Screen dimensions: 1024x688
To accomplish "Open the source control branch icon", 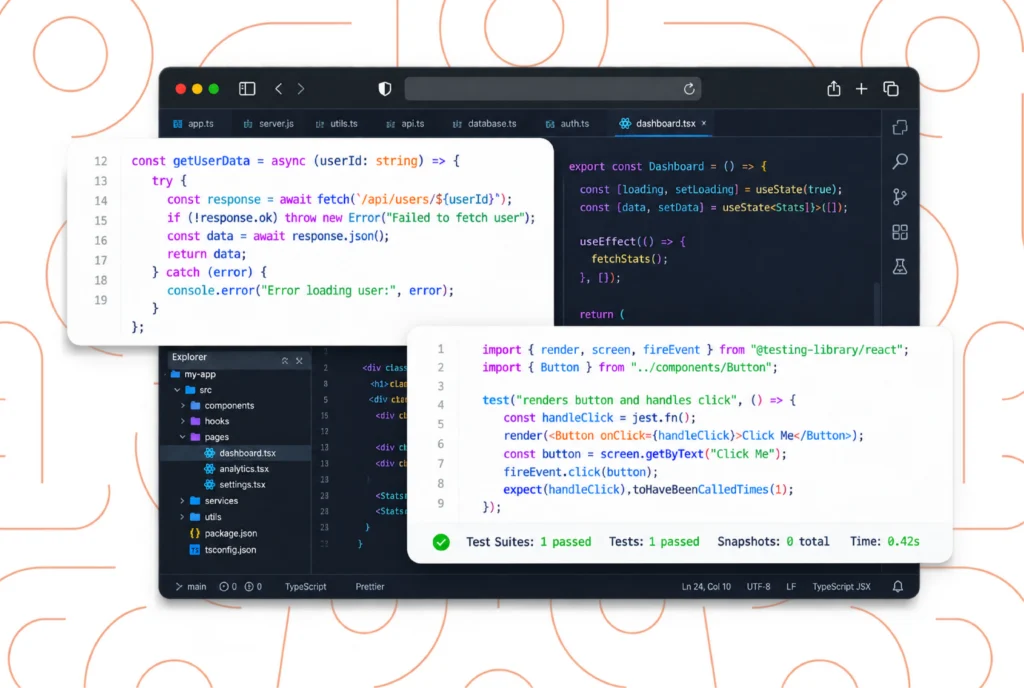I will click(x=900, y=196).
